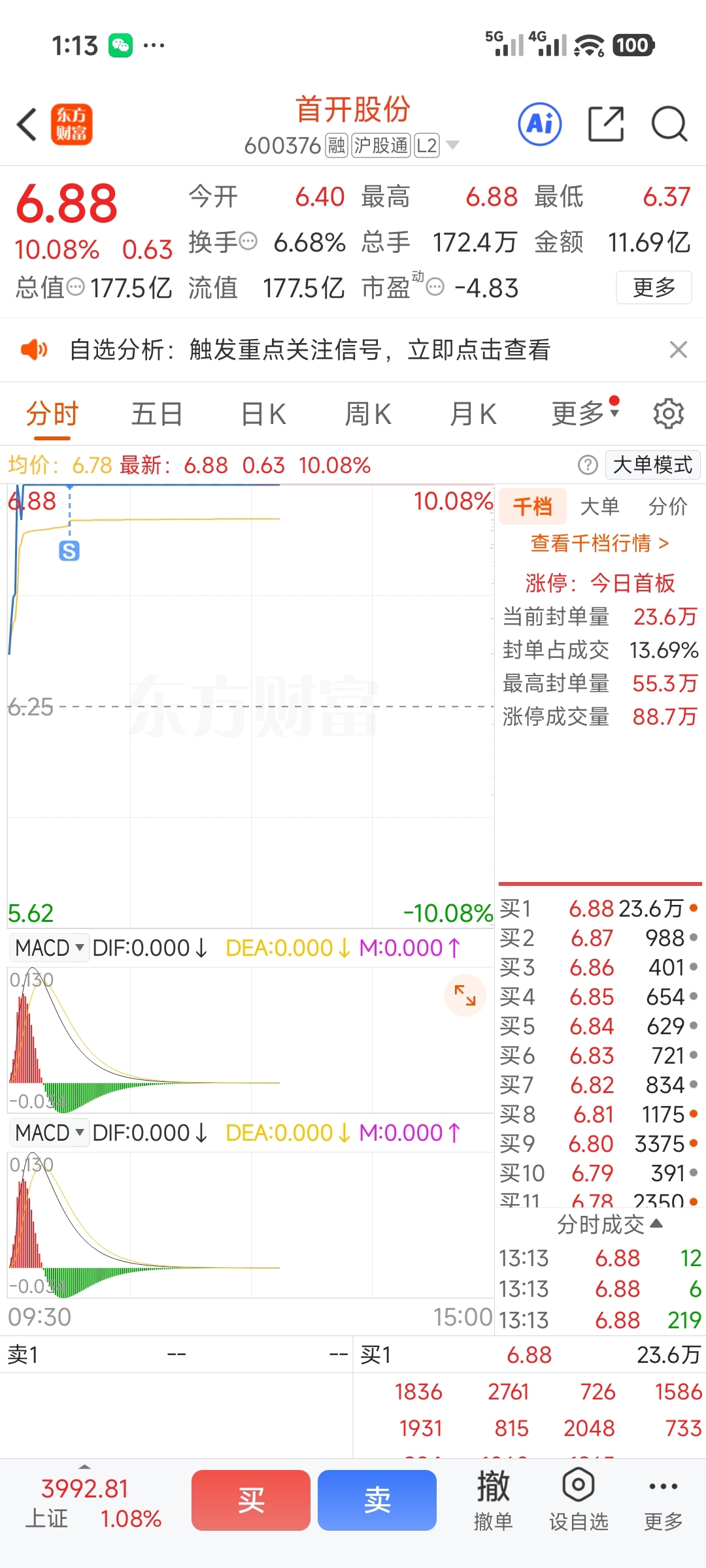
Task: Tap the 沪股通 badge
Action: [381, 145]
